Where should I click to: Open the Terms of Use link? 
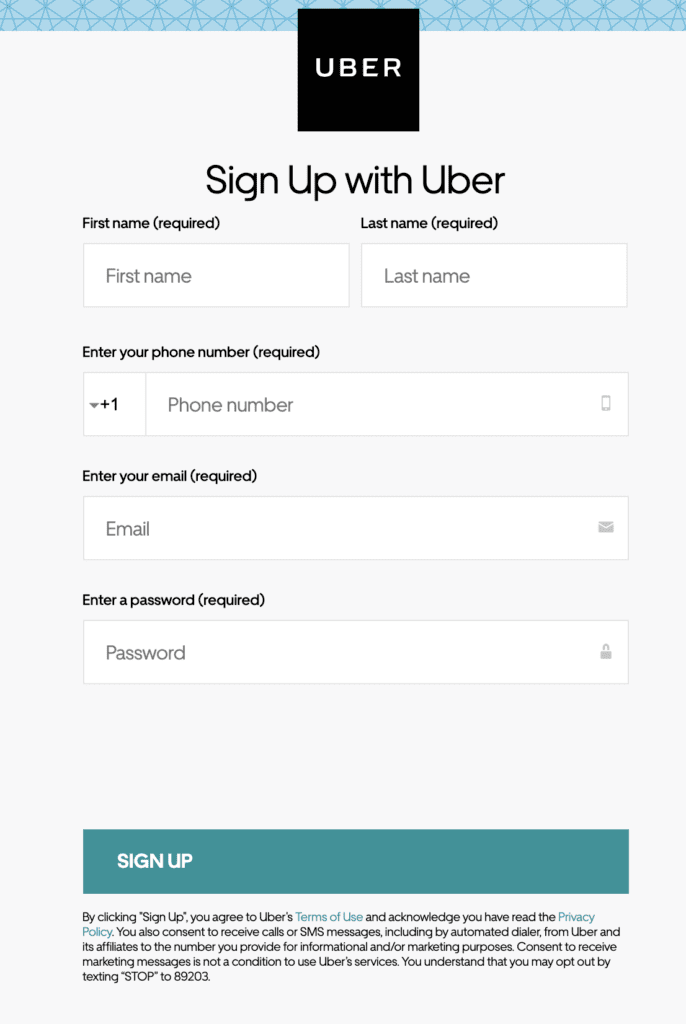(329, 916)
